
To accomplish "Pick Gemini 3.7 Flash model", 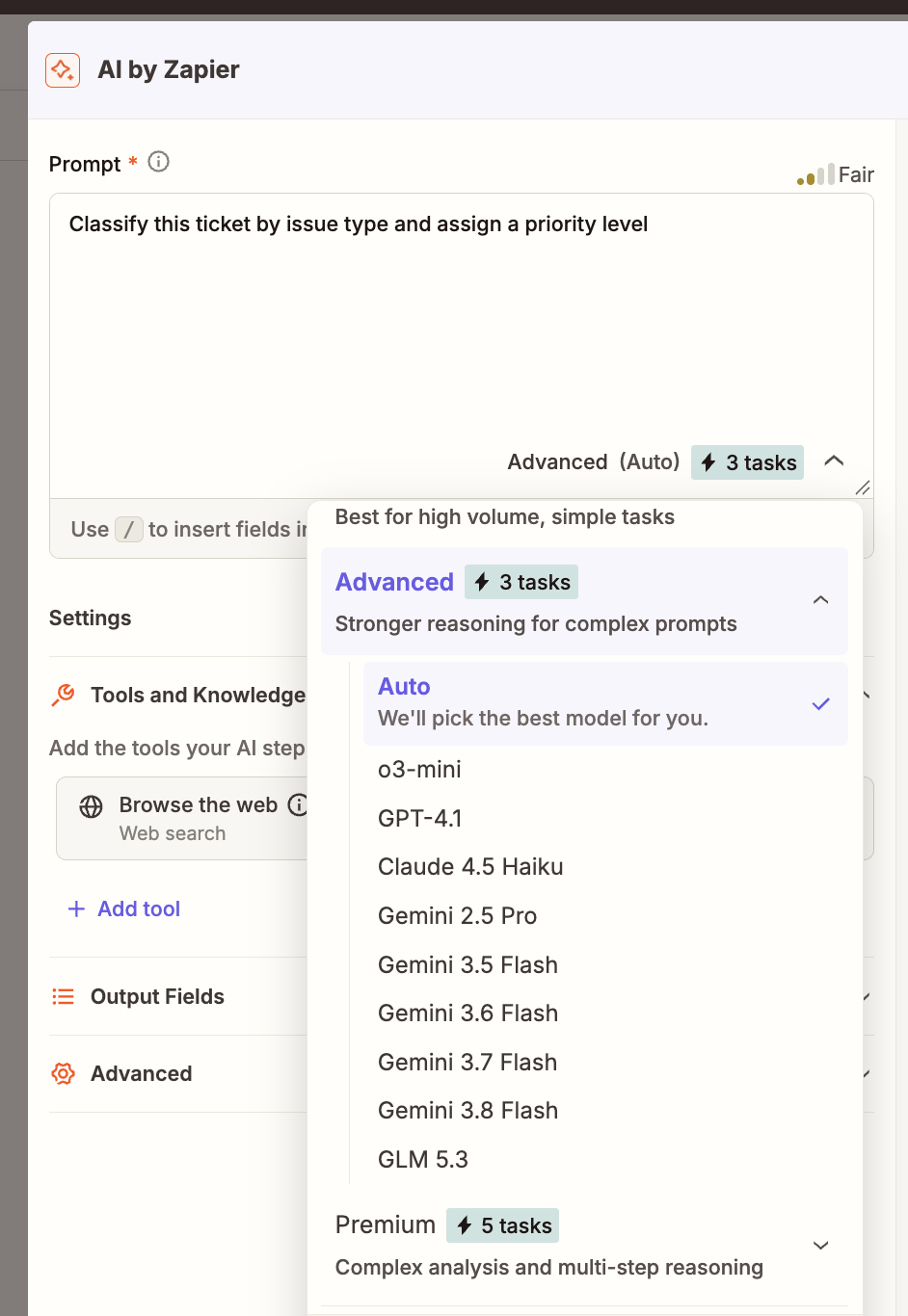I will click(x=467, y=1062).
